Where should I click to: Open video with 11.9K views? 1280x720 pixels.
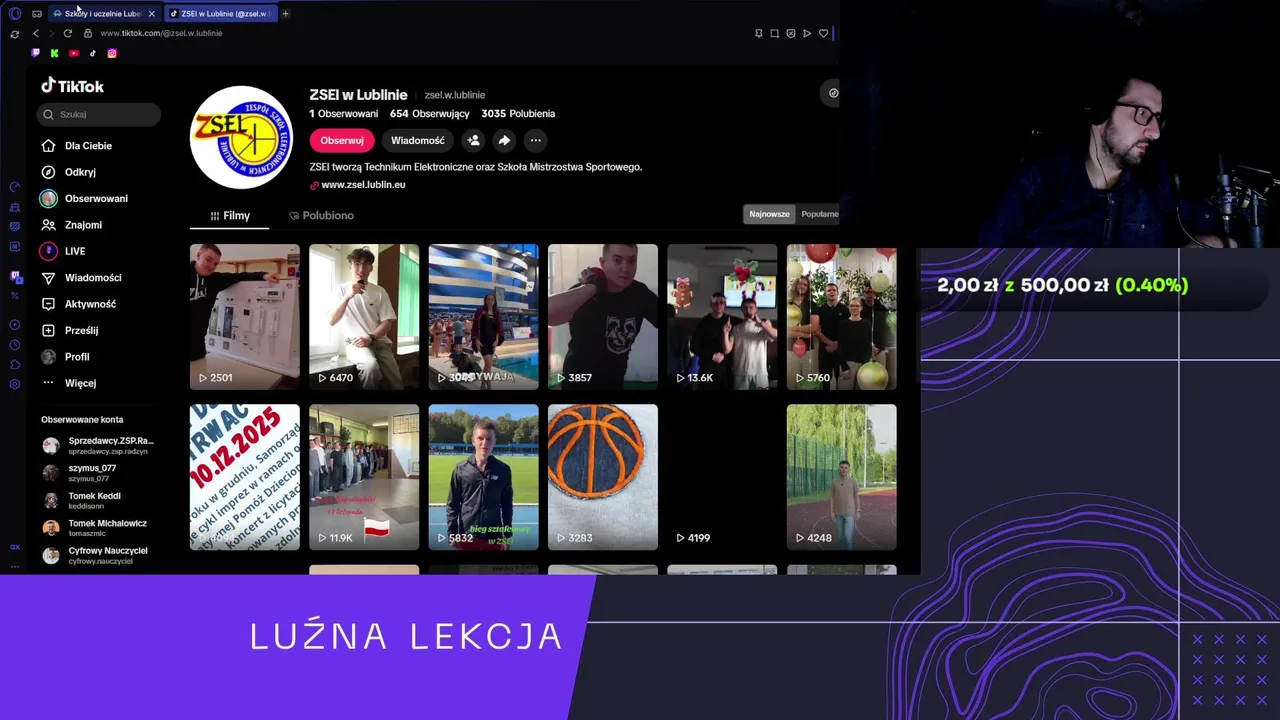[x=364, y=477]
